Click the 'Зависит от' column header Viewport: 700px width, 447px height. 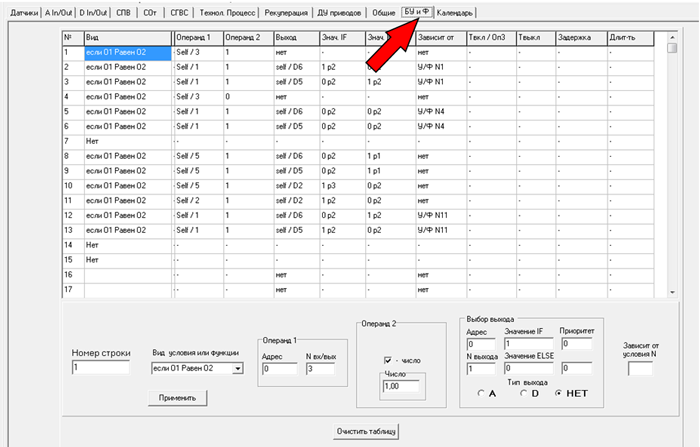(x=439, y=37)
